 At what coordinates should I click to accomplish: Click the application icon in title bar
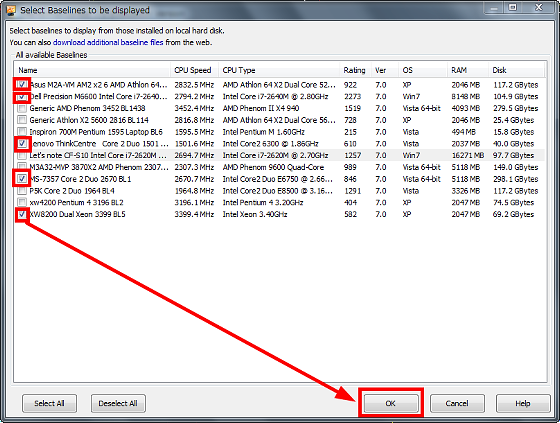coord(10,10)
